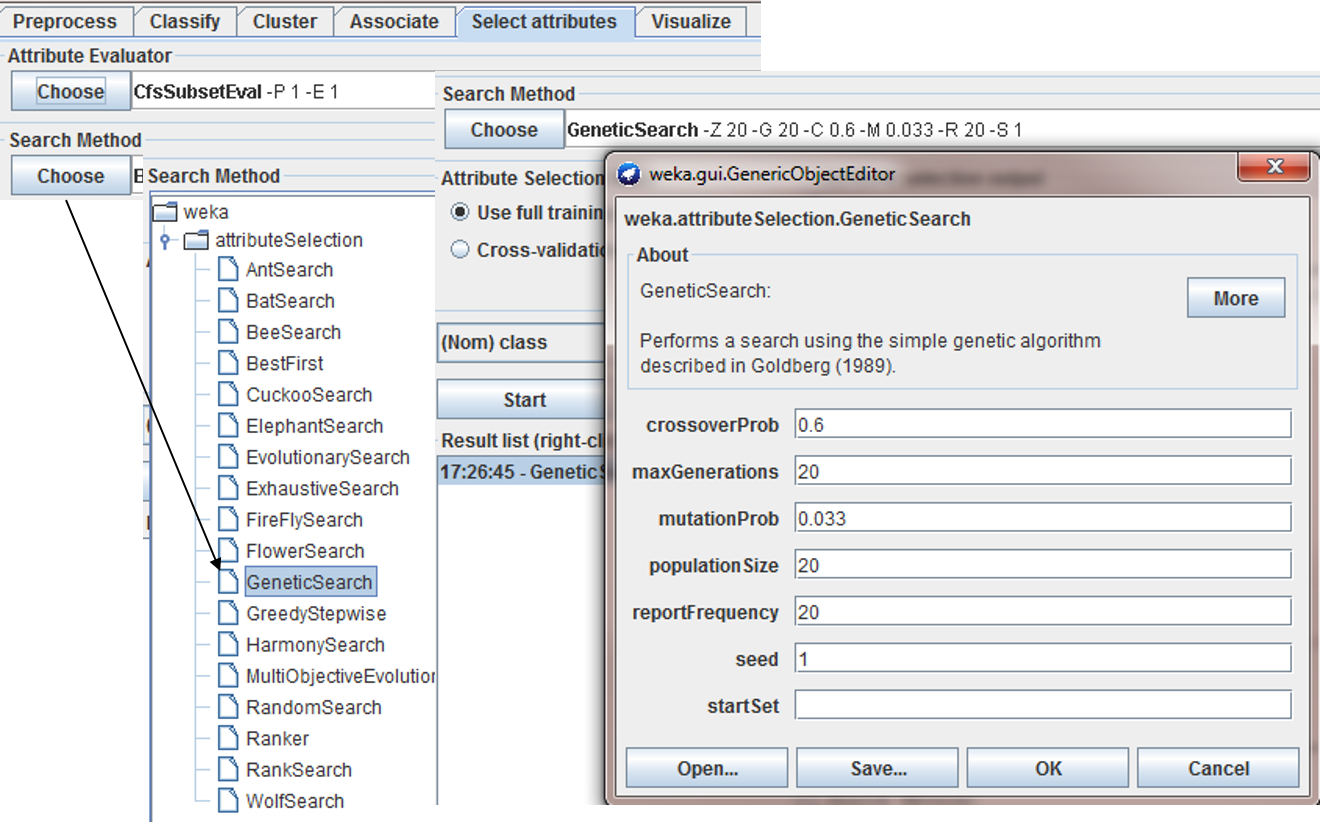
Task: Click the seed input field
Action: 1043,658
